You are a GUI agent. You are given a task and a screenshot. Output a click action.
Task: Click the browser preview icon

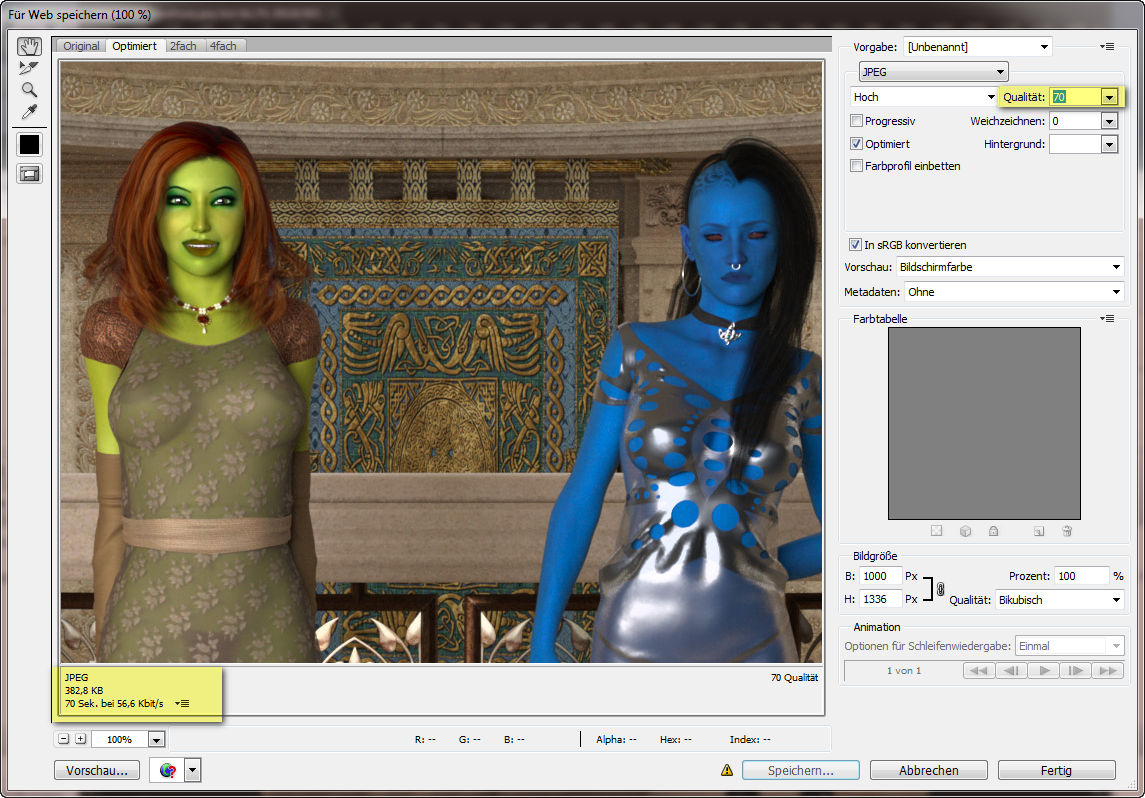[x=167, y=770]
